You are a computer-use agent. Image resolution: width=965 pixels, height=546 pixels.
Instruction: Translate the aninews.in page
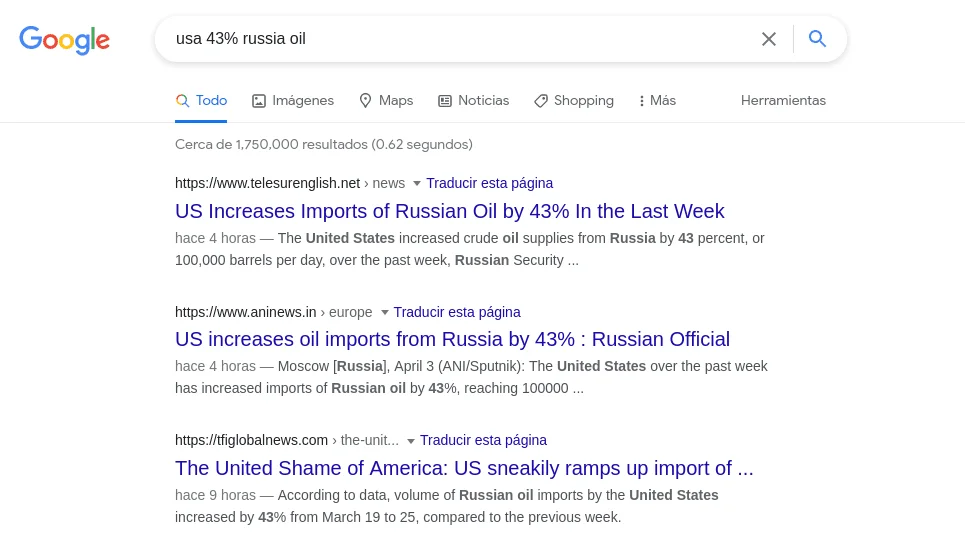(457, 313)
